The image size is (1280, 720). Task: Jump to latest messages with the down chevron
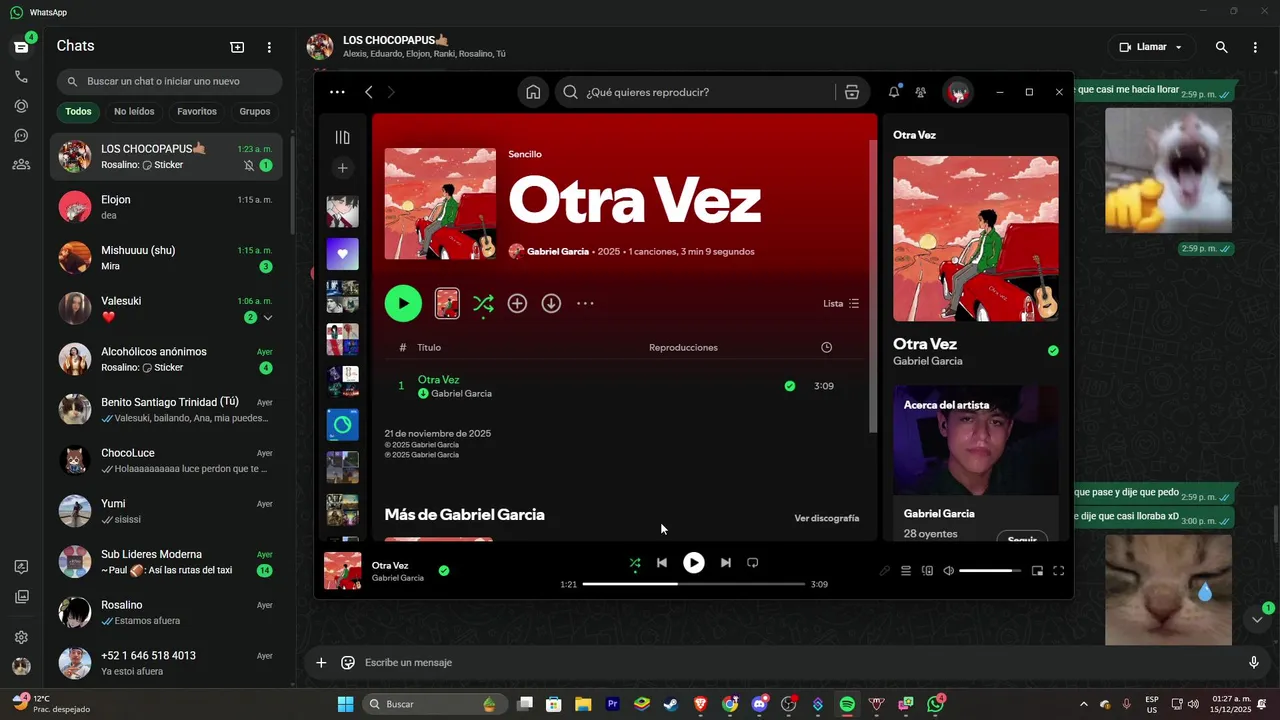1257,620
